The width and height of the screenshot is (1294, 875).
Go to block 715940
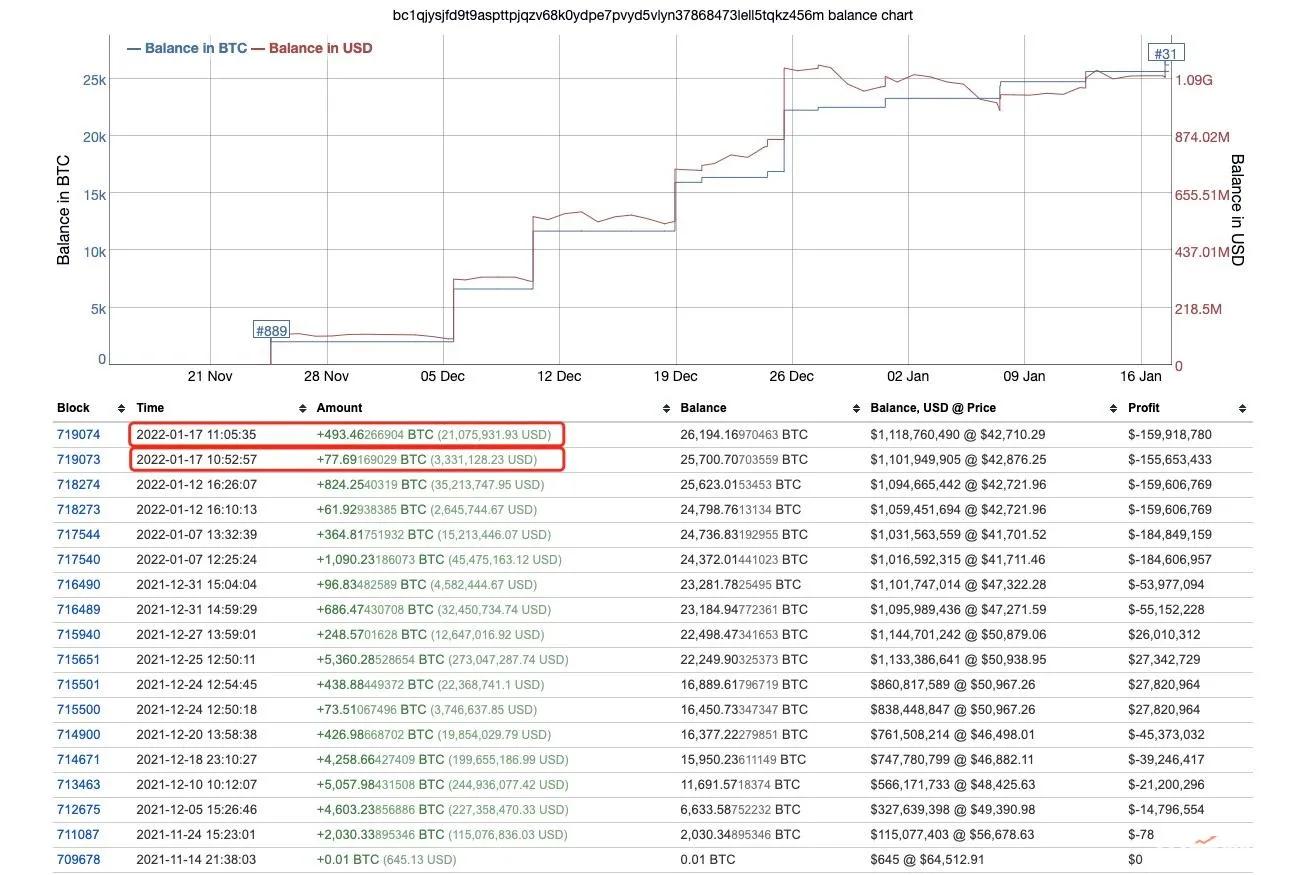click(x=79, y=634)
